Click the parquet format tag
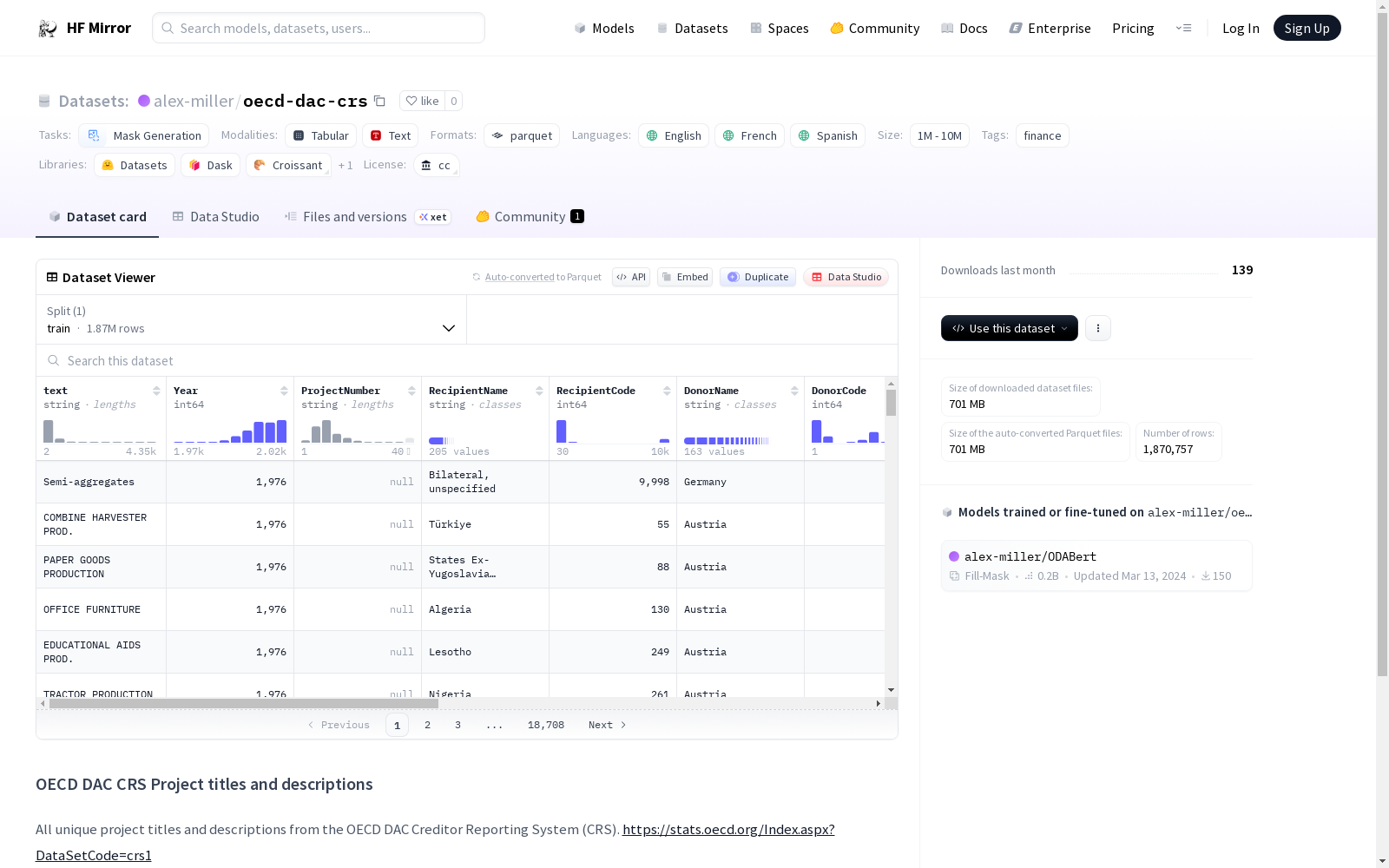 pos(521,135)
